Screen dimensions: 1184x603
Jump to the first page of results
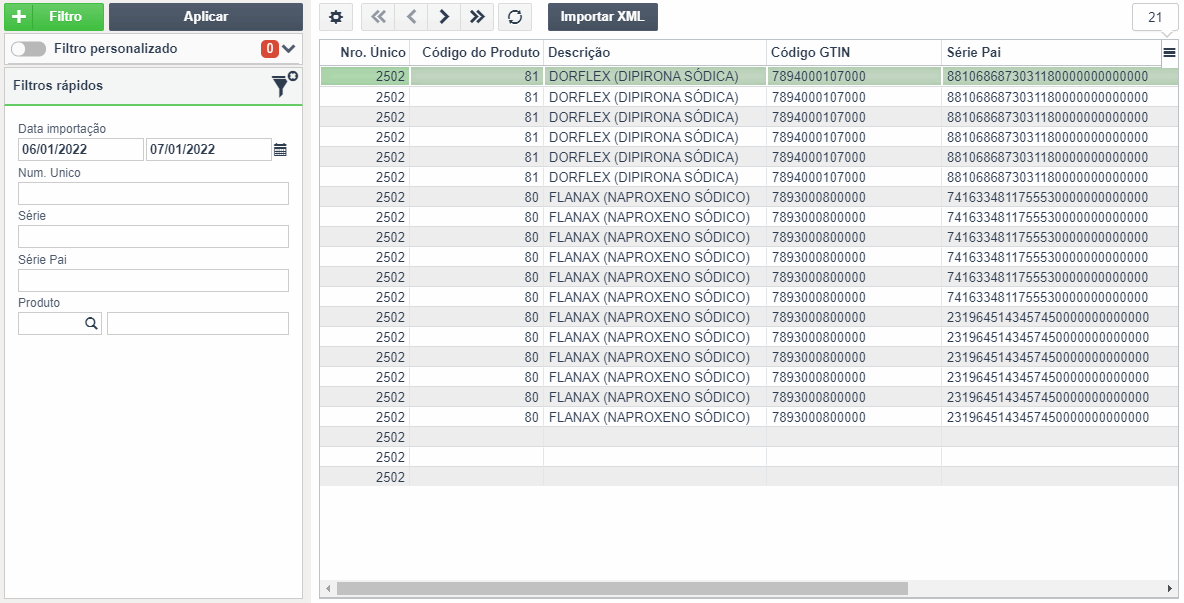pyautogui.click(x=378, y=17)
